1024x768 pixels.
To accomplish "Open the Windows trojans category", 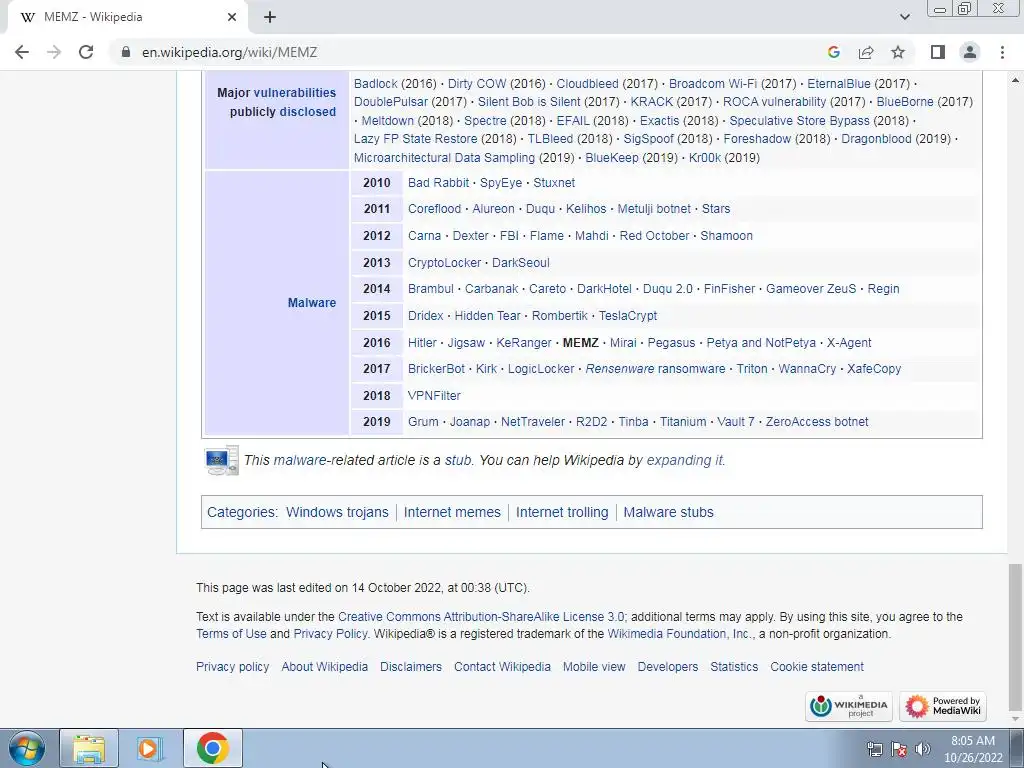I will (x=337, y=513).
